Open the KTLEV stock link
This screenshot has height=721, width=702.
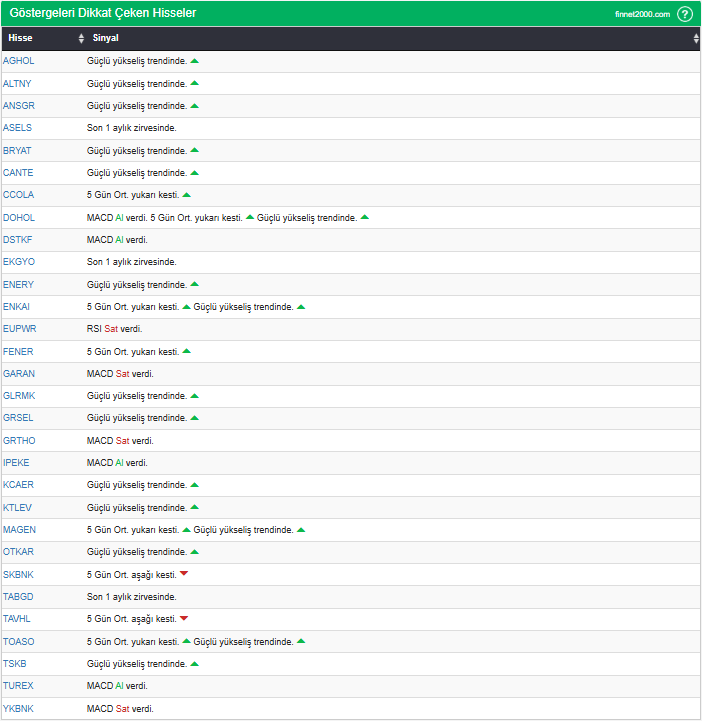tap(18, 507)
